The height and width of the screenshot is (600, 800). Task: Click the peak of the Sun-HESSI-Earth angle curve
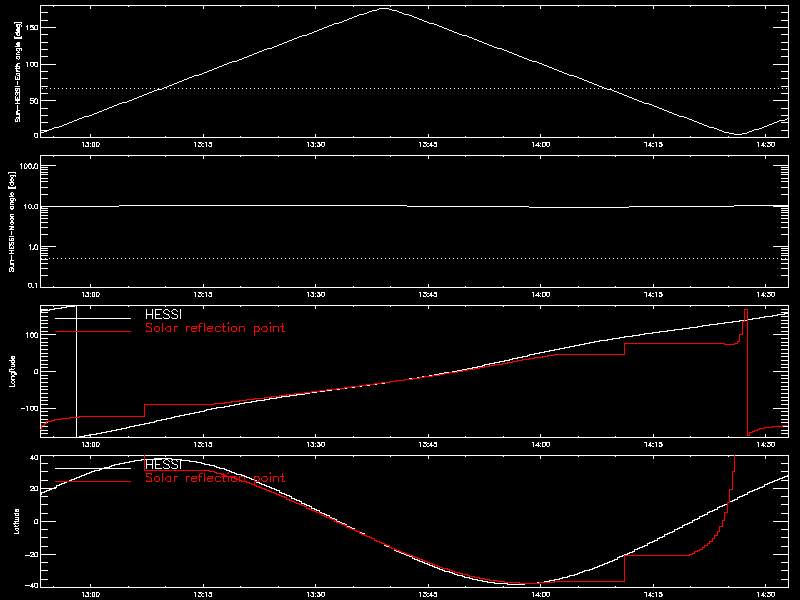(384, 8)
